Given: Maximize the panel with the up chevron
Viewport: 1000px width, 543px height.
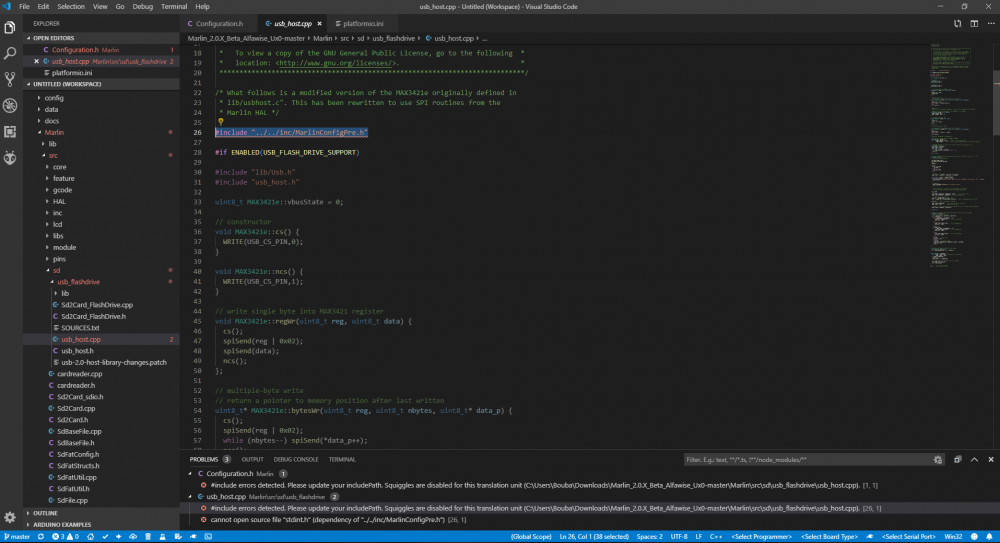Looking at the screenshot, I should coord(974,459).
